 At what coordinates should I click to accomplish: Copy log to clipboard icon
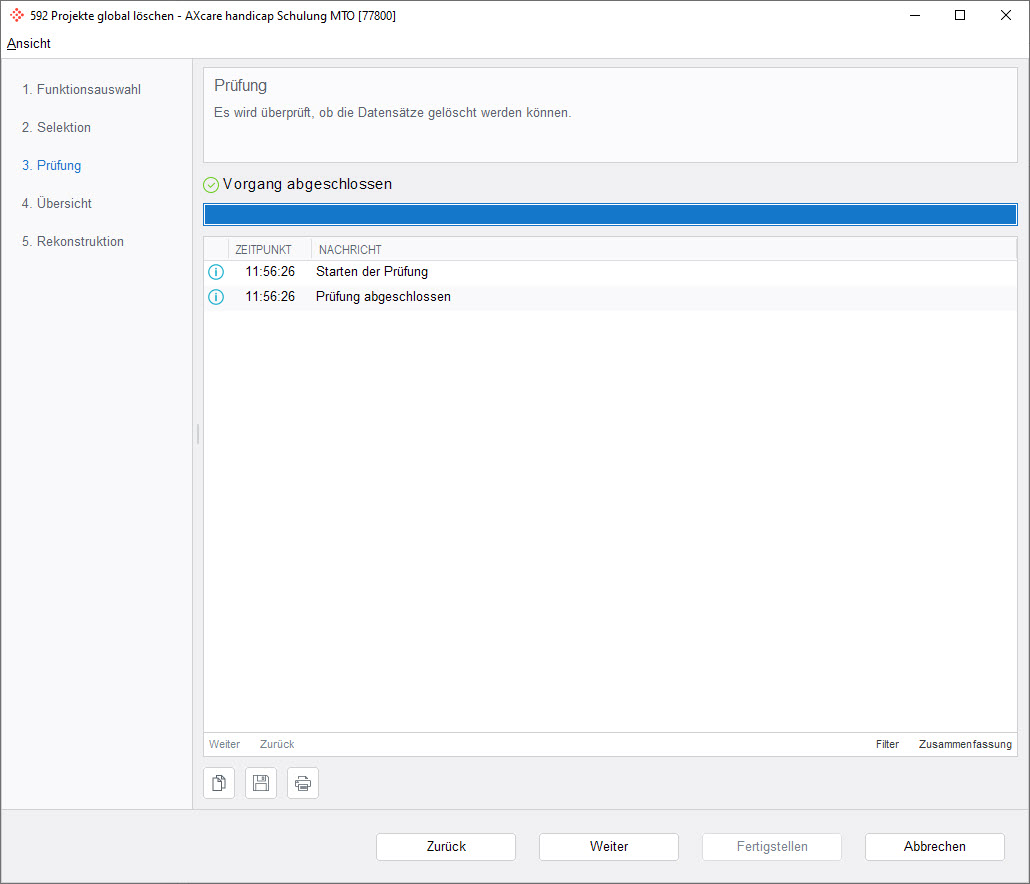219,783
